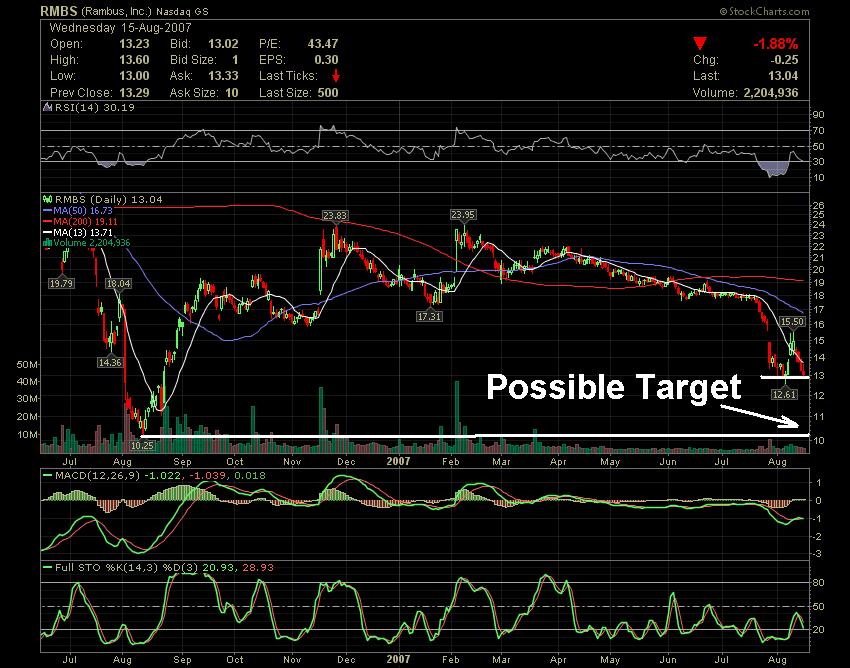Click the 'MA(13) 13.71' legend entry
This screenshot has width=850, height=668.
tap(83, 233)
